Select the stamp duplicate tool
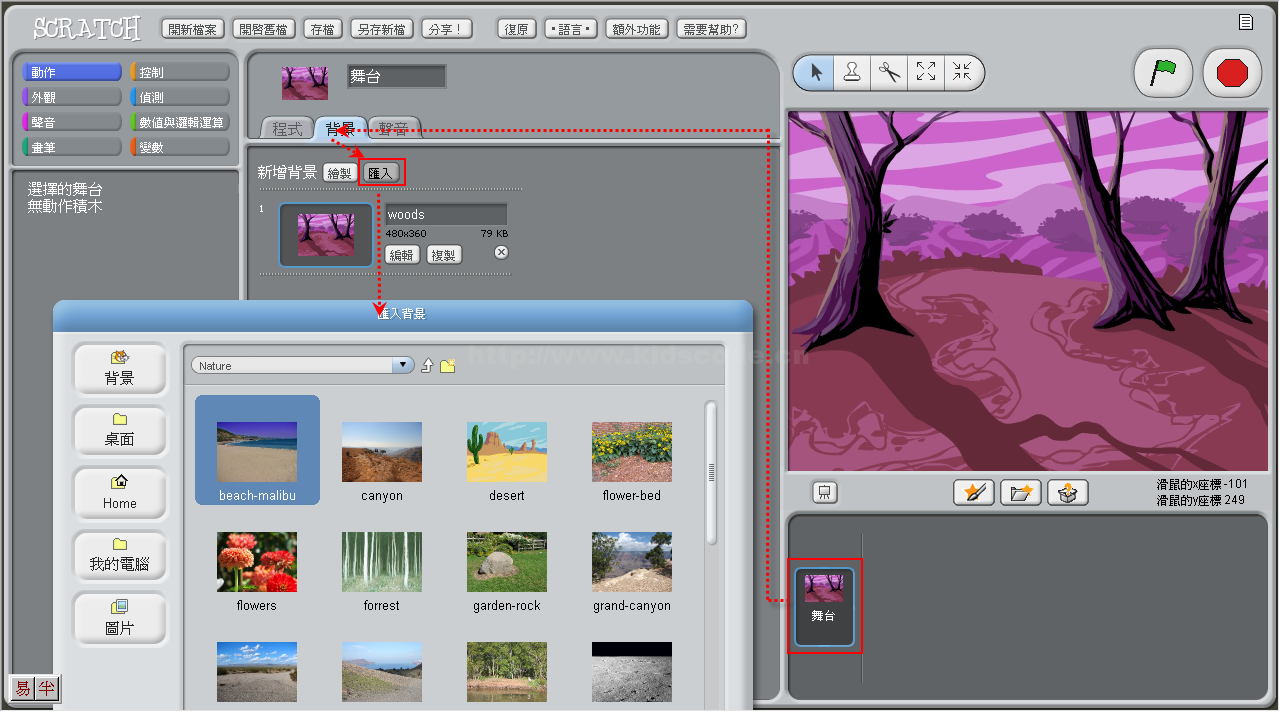The width and height of the screenshot is (1280, 712). pos(852,73)
